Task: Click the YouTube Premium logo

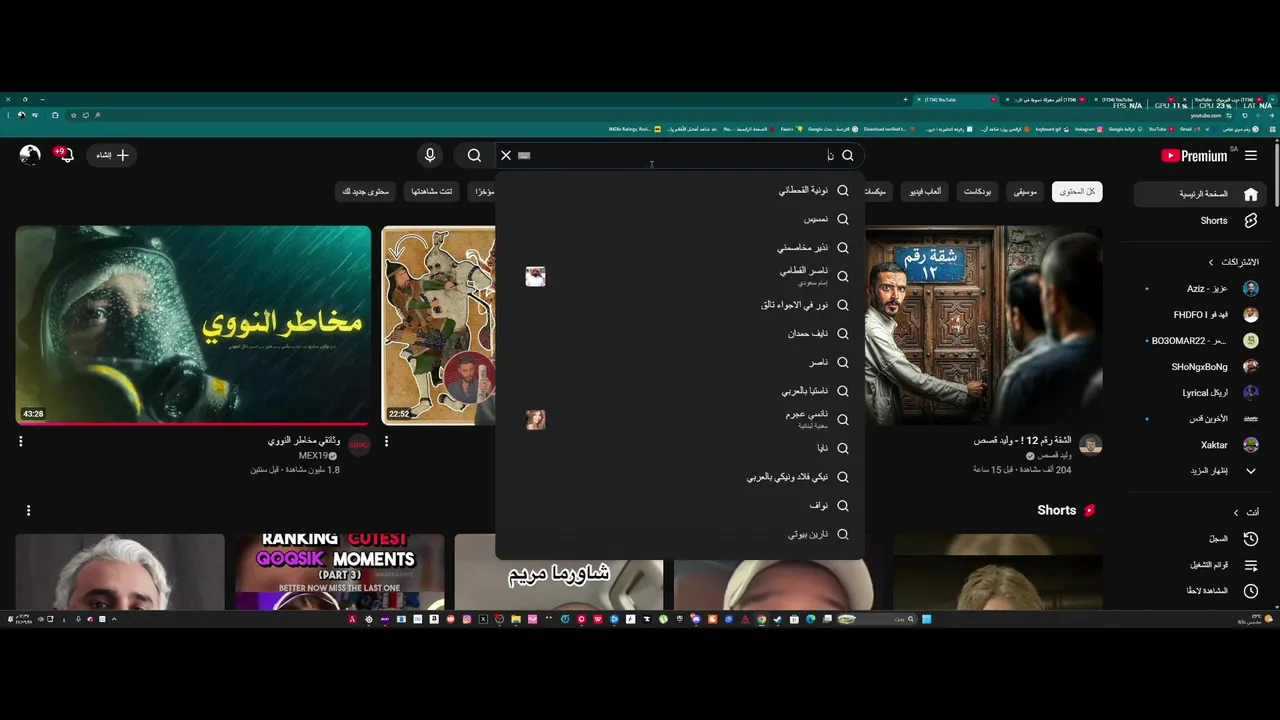Action: [1193, 155]
